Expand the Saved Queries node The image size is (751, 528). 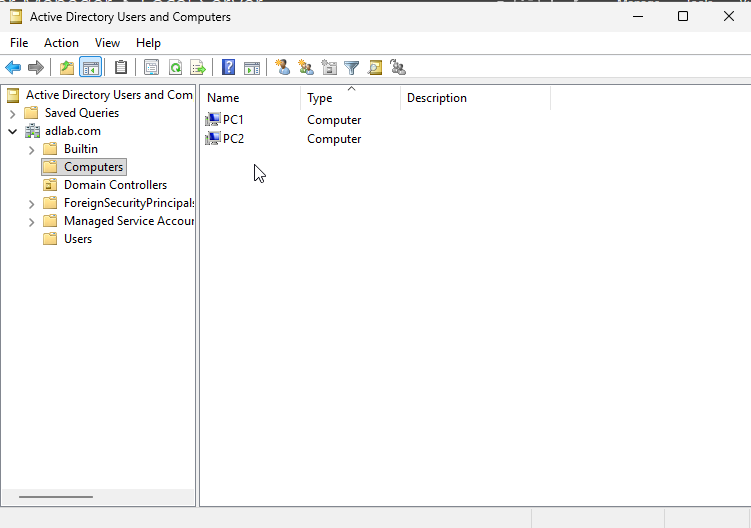[13, 114]
